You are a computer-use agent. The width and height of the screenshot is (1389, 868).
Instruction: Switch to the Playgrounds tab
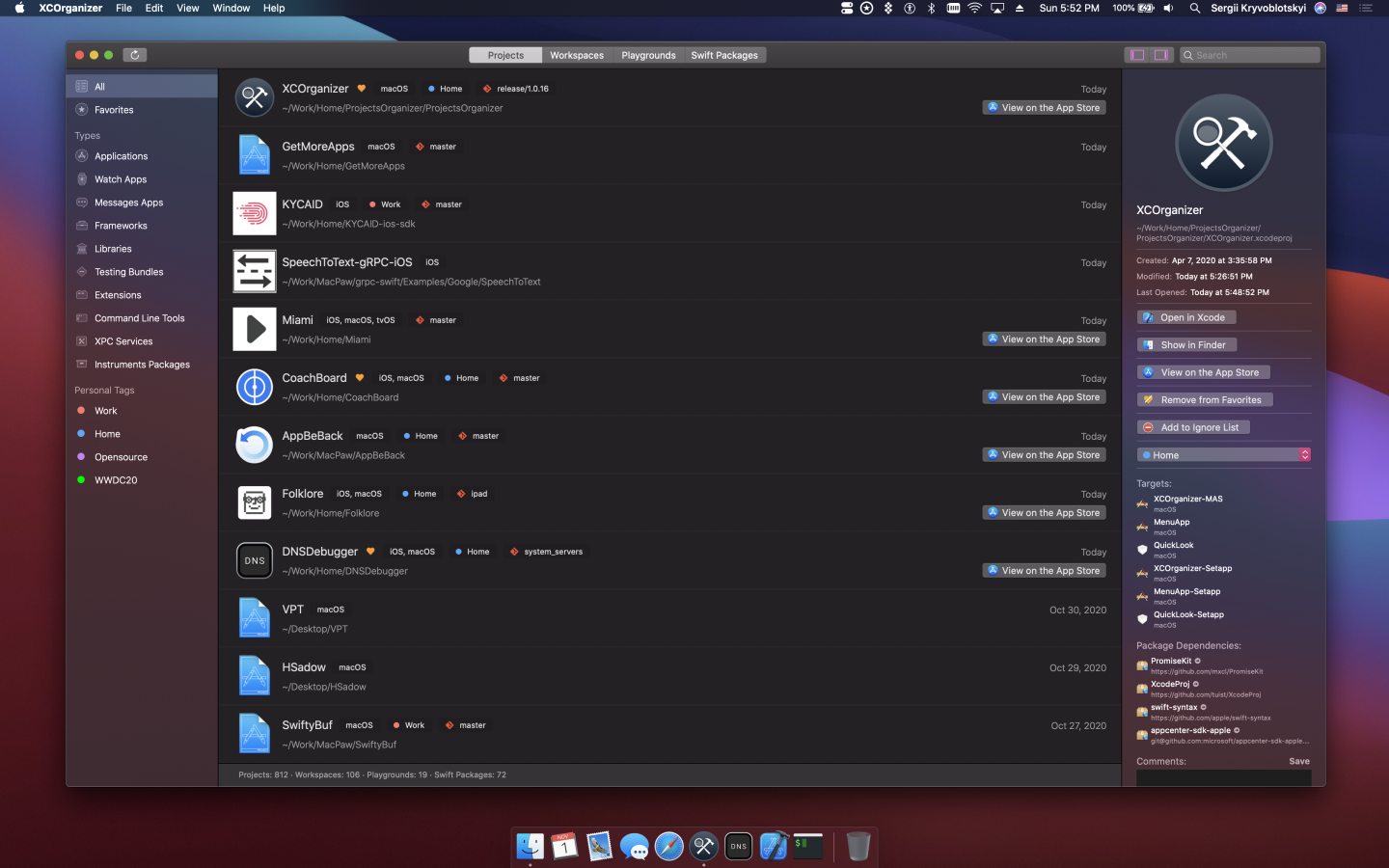click(648, 55)
